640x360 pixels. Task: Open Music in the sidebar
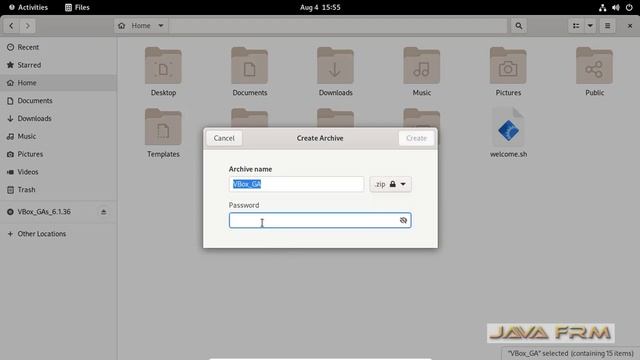pyautogui.click(x=58, y=136)
